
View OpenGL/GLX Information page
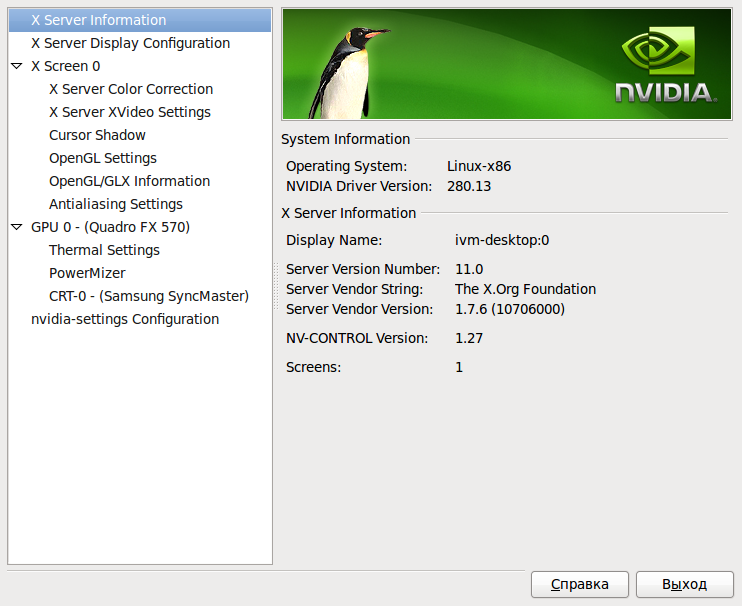coord(129,181)
